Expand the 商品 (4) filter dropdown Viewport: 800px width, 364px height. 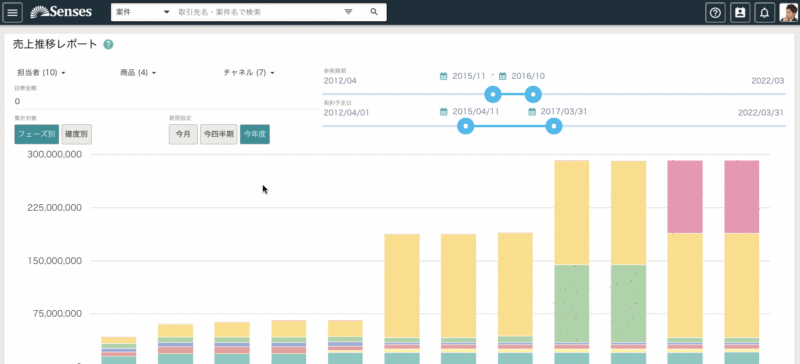pyautogui.click(x=138, y=73)
